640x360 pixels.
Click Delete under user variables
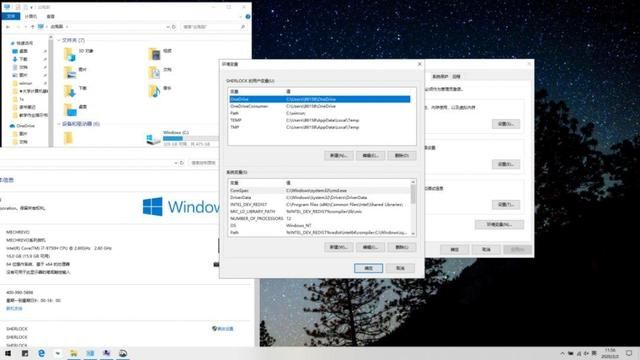[402, 156]
